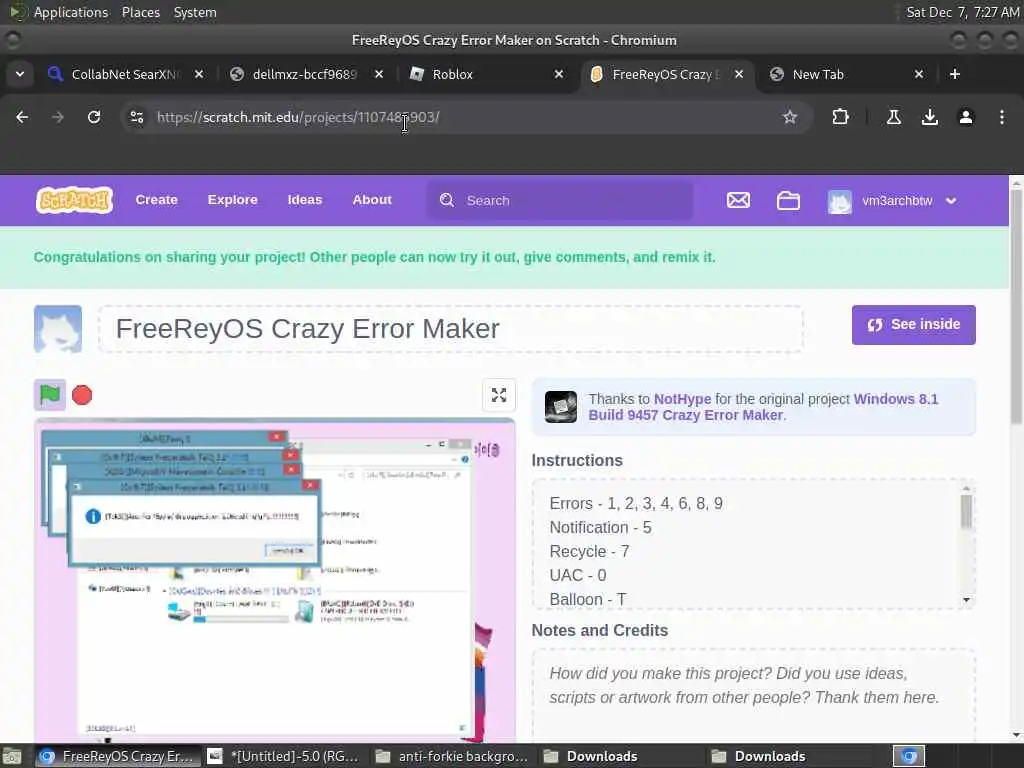Enter full screen stage mode
Viewport: 1024px width, 768px height.
(x=499, y=395)
